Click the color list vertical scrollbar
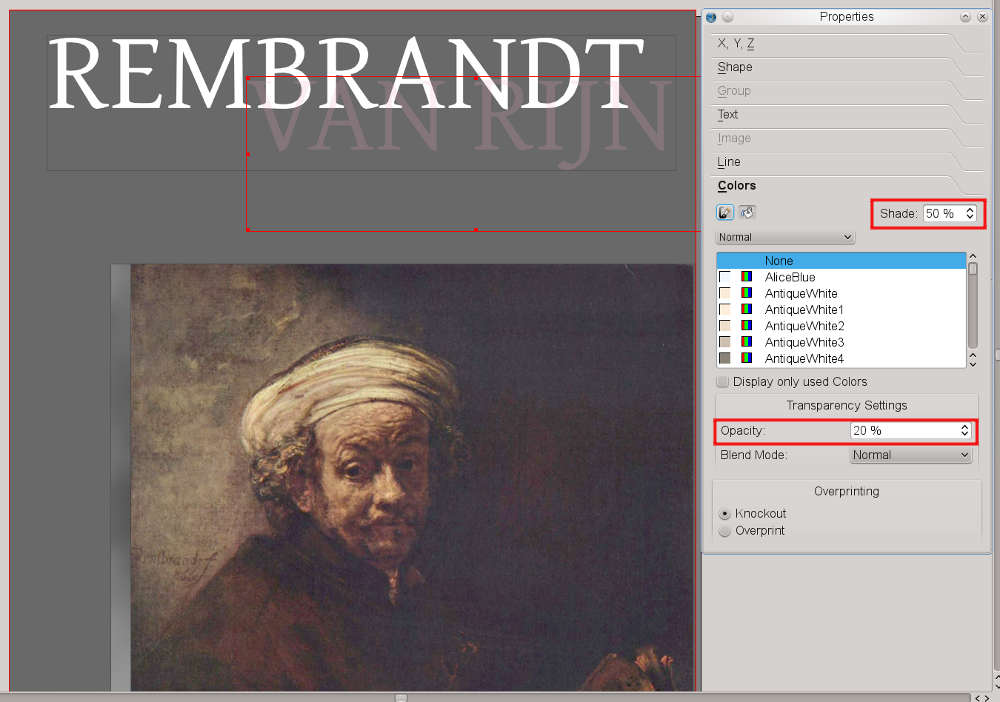Screen dimensions: 1000x702 click(x=973, y=310)
